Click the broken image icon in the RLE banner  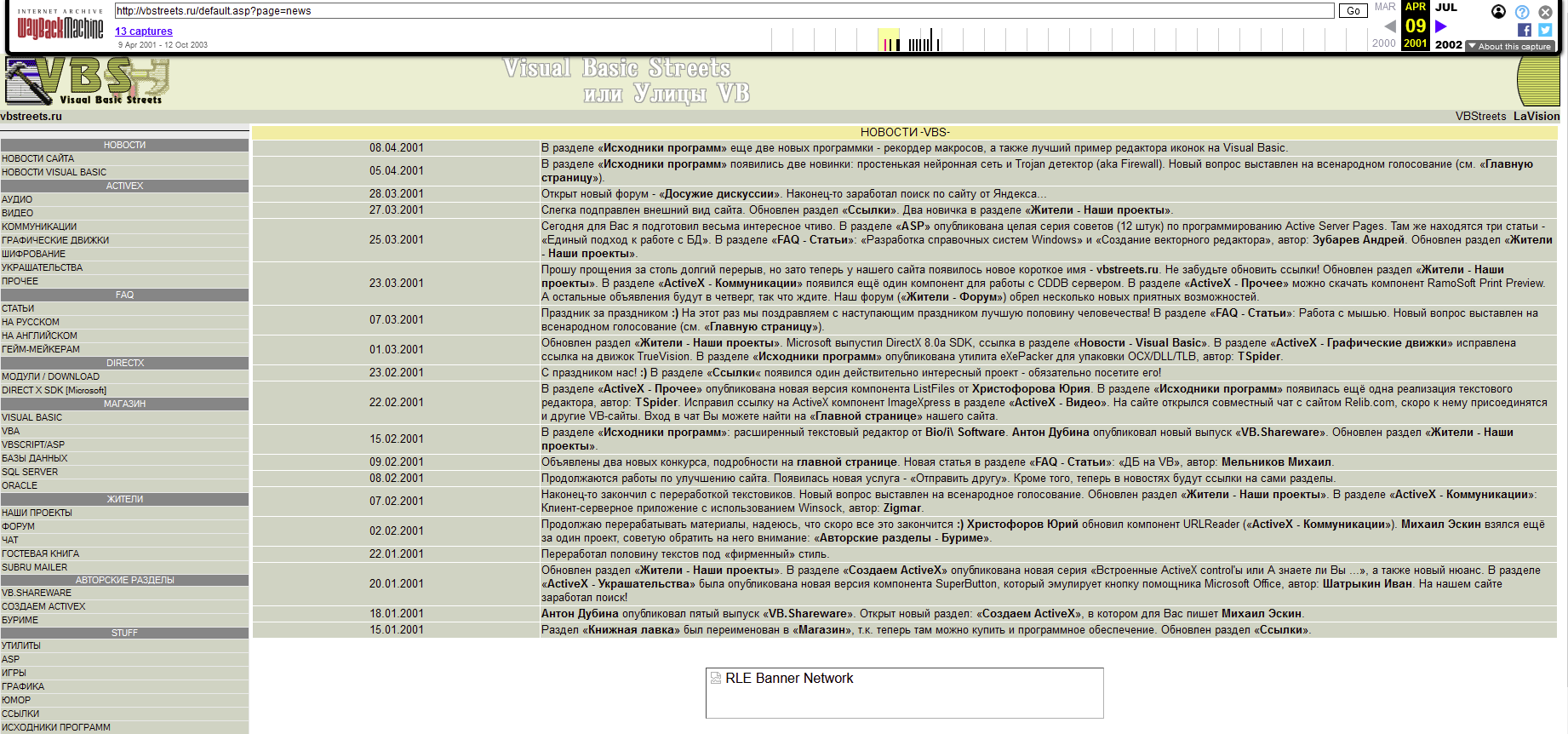coord(716,679)
